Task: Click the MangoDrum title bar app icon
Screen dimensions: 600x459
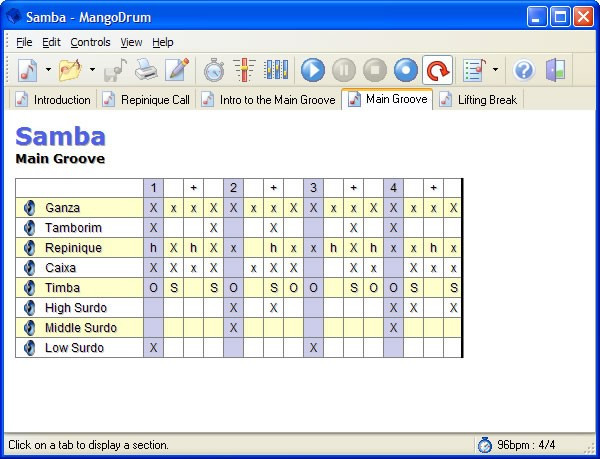Action: (x=14, y=17)
